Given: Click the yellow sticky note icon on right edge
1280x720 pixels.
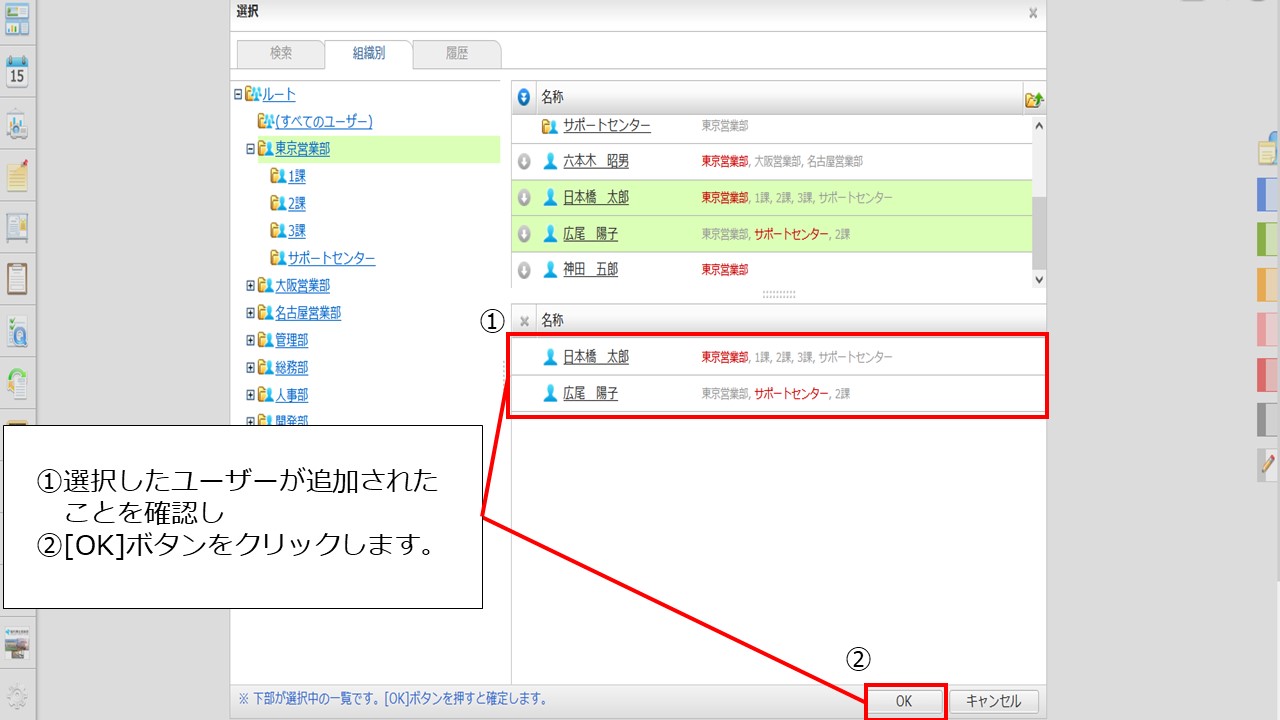Looking at the screenshot, I should coord(1267,151).
